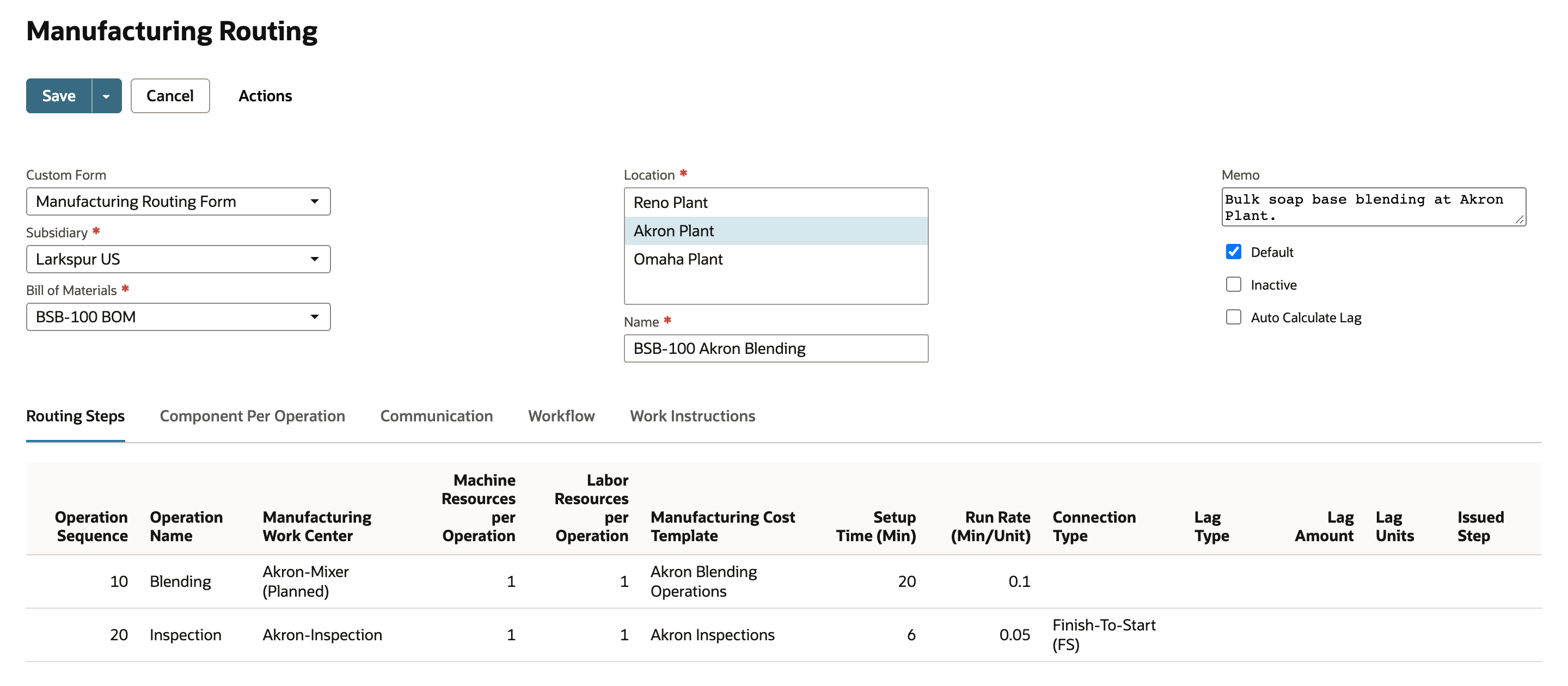Check the Inactive checkbox

[1233, 285]
